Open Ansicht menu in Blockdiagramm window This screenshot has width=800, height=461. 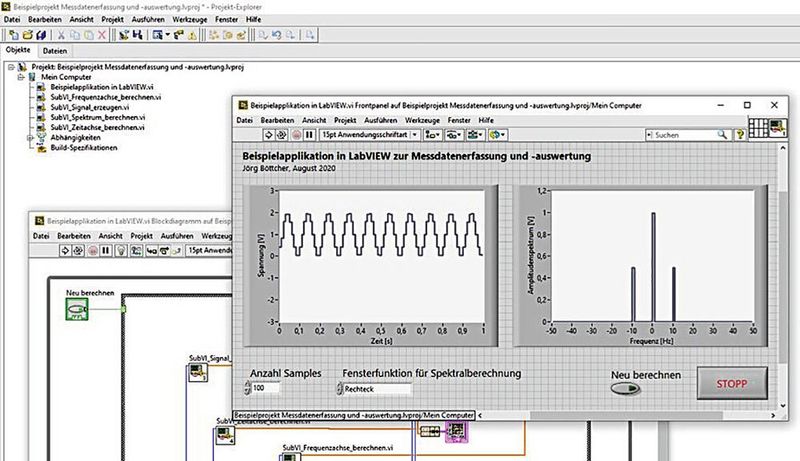[x=111, y=236]
